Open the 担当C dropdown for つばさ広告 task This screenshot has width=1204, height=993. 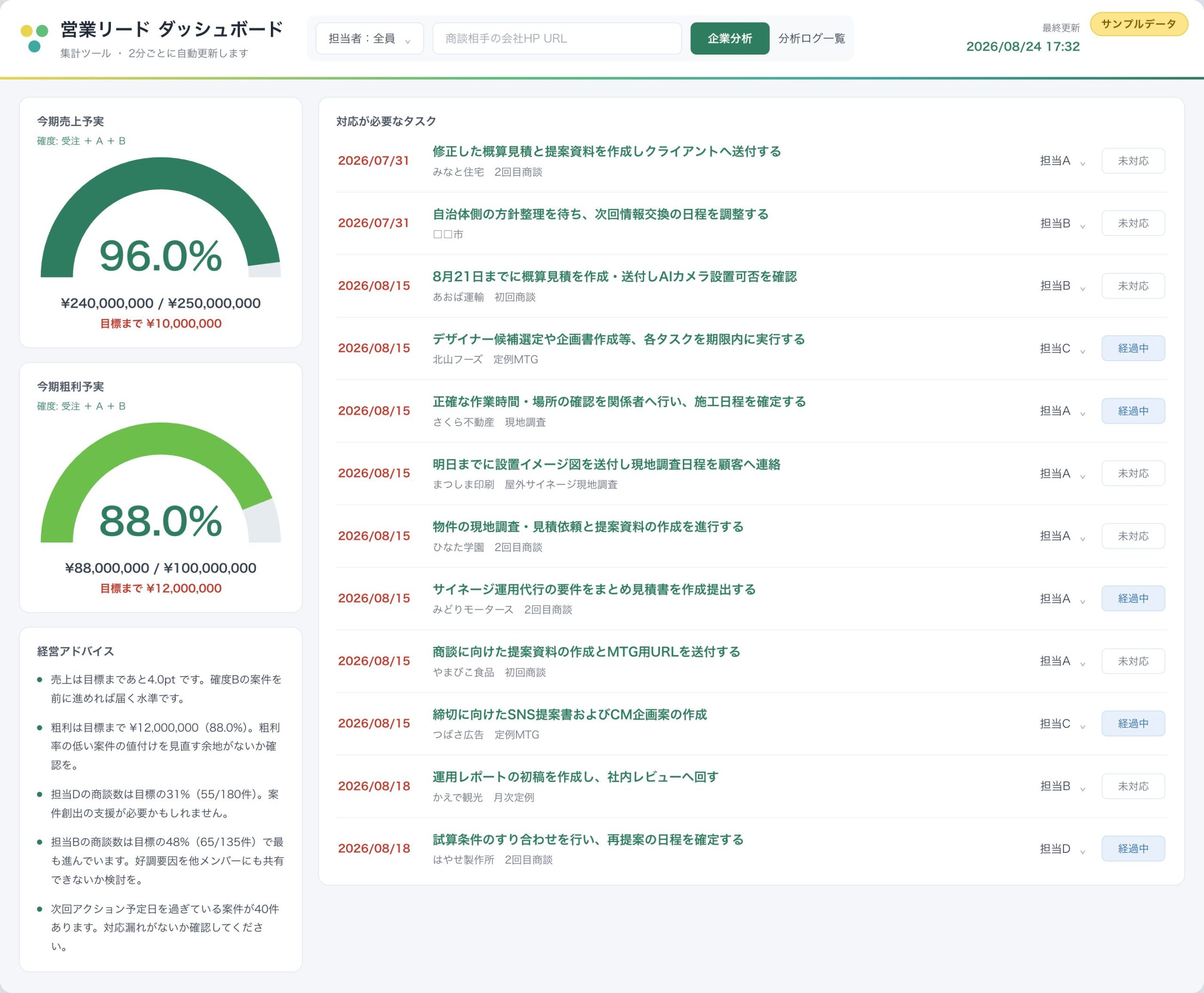(1062, 724)
